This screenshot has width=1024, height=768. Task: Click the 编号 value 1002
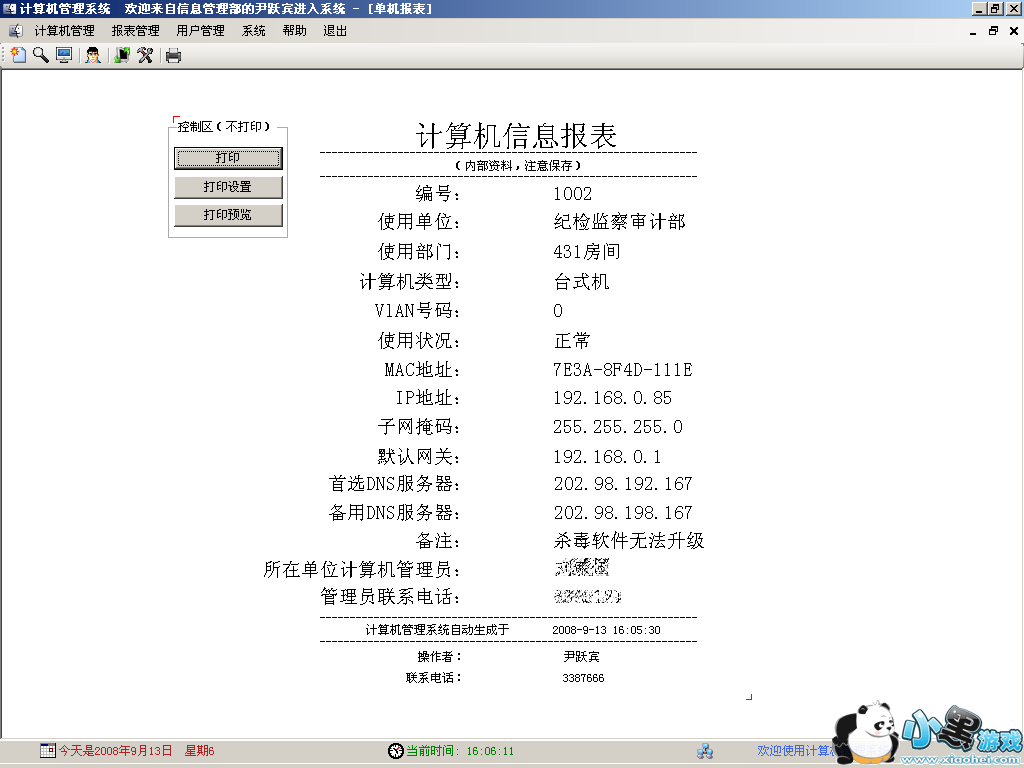[572, 194]
